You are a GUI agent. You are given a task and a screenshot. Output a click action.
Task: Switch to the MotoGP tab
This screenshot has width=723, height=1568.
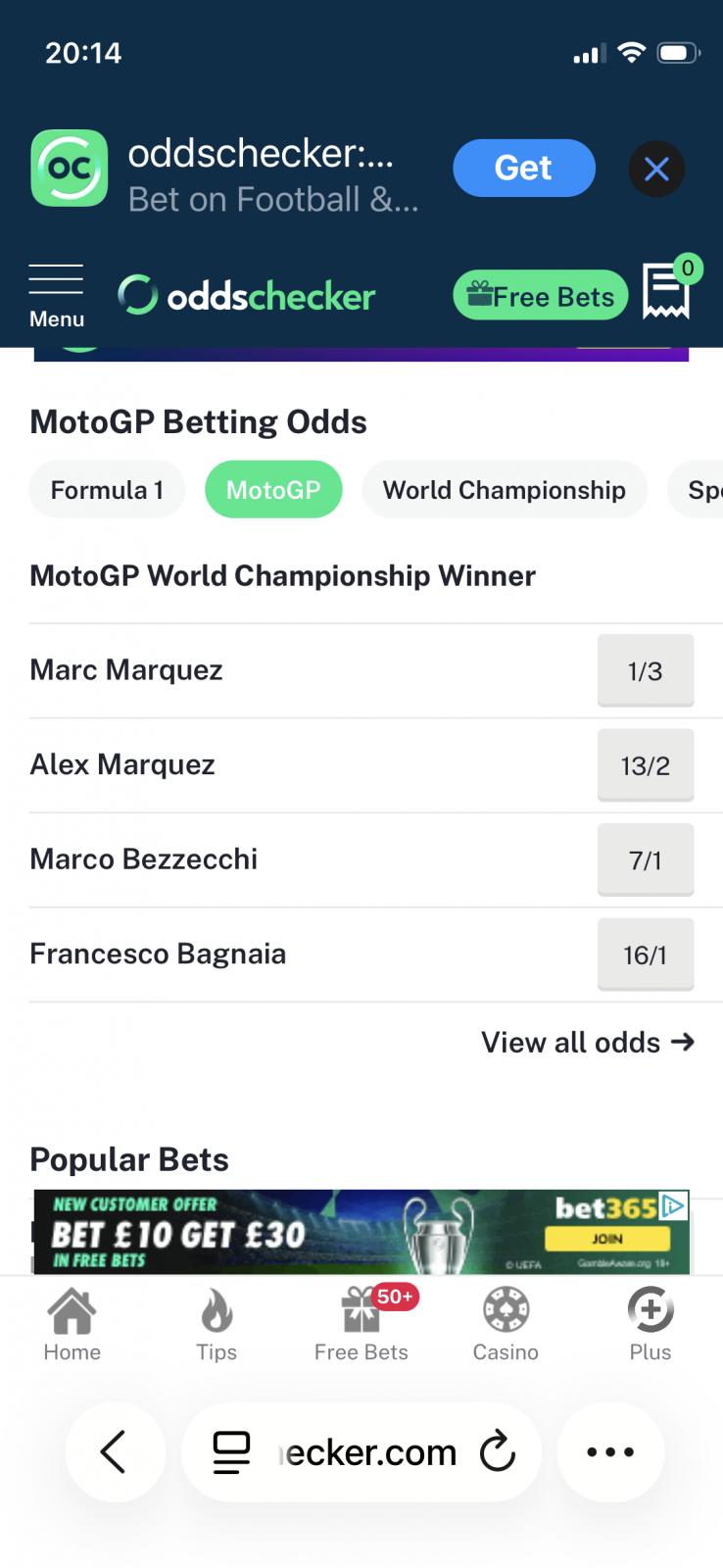tap(273, 490)
